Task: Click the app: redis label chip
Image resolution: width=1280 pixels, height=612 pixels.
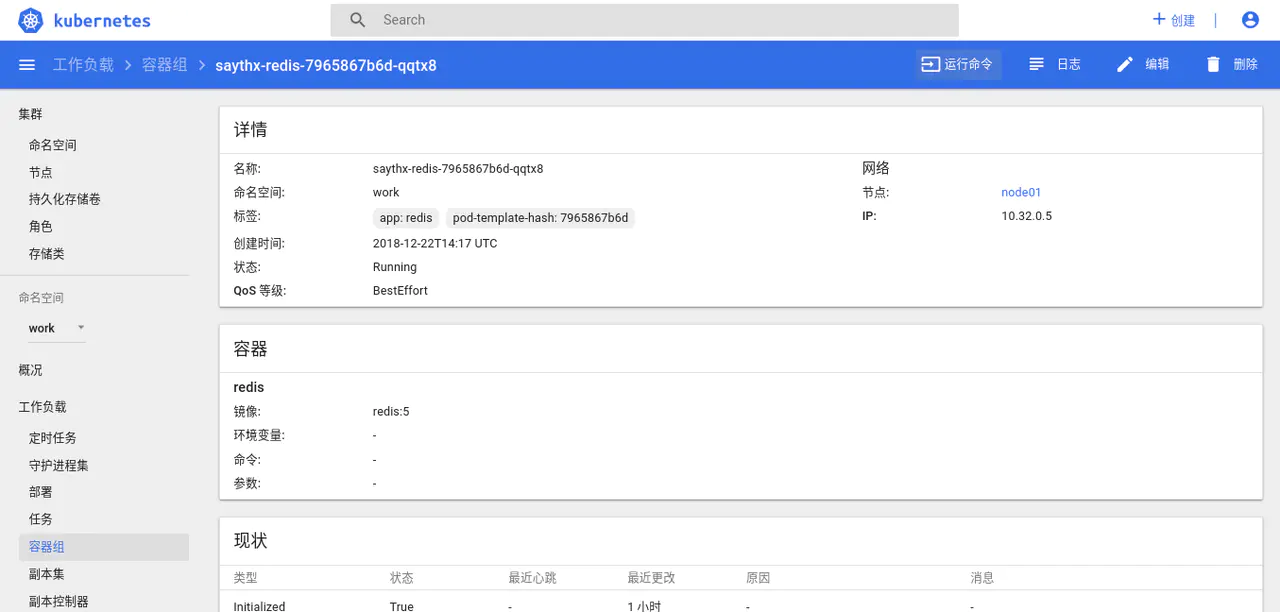Action: click(406, 218)
